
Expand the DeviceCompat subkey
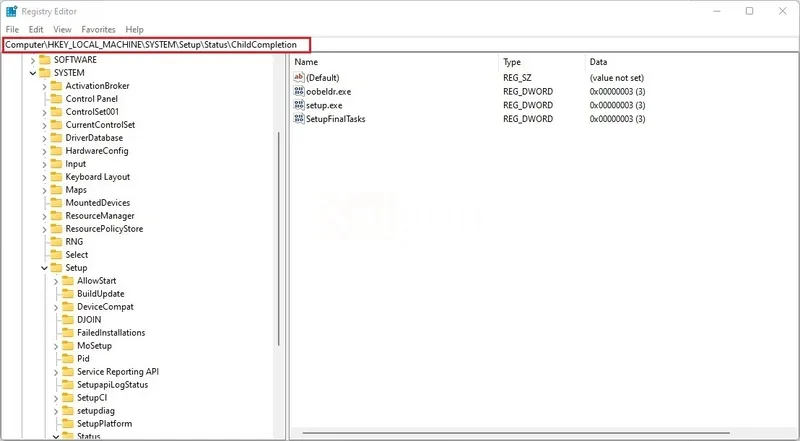click(56, 307)
